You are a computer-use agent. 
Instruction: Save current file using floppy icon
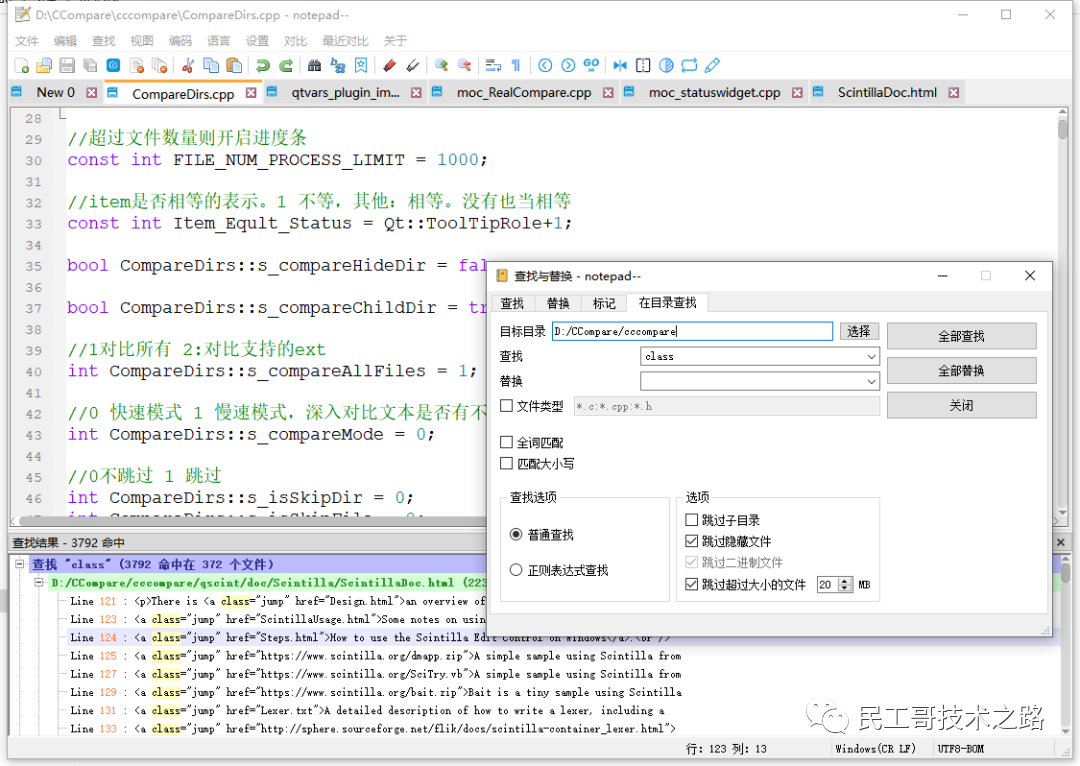coord(67,65)
